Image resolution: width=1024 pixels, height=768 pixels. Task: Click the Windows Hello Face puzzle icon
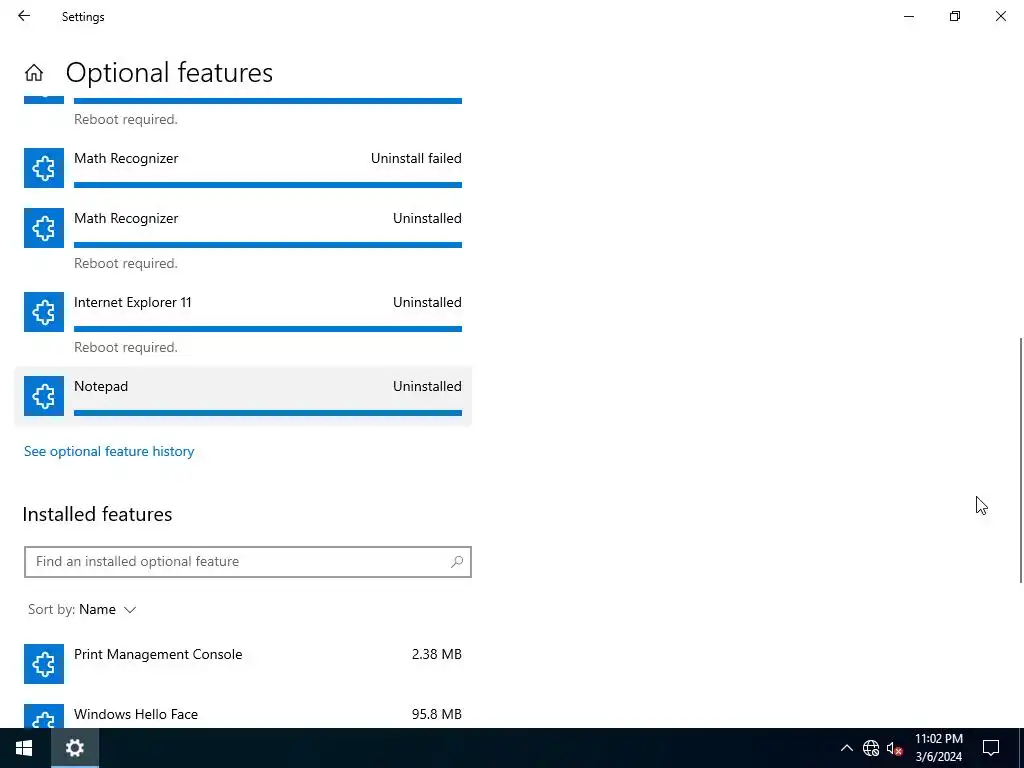[44, 716]
